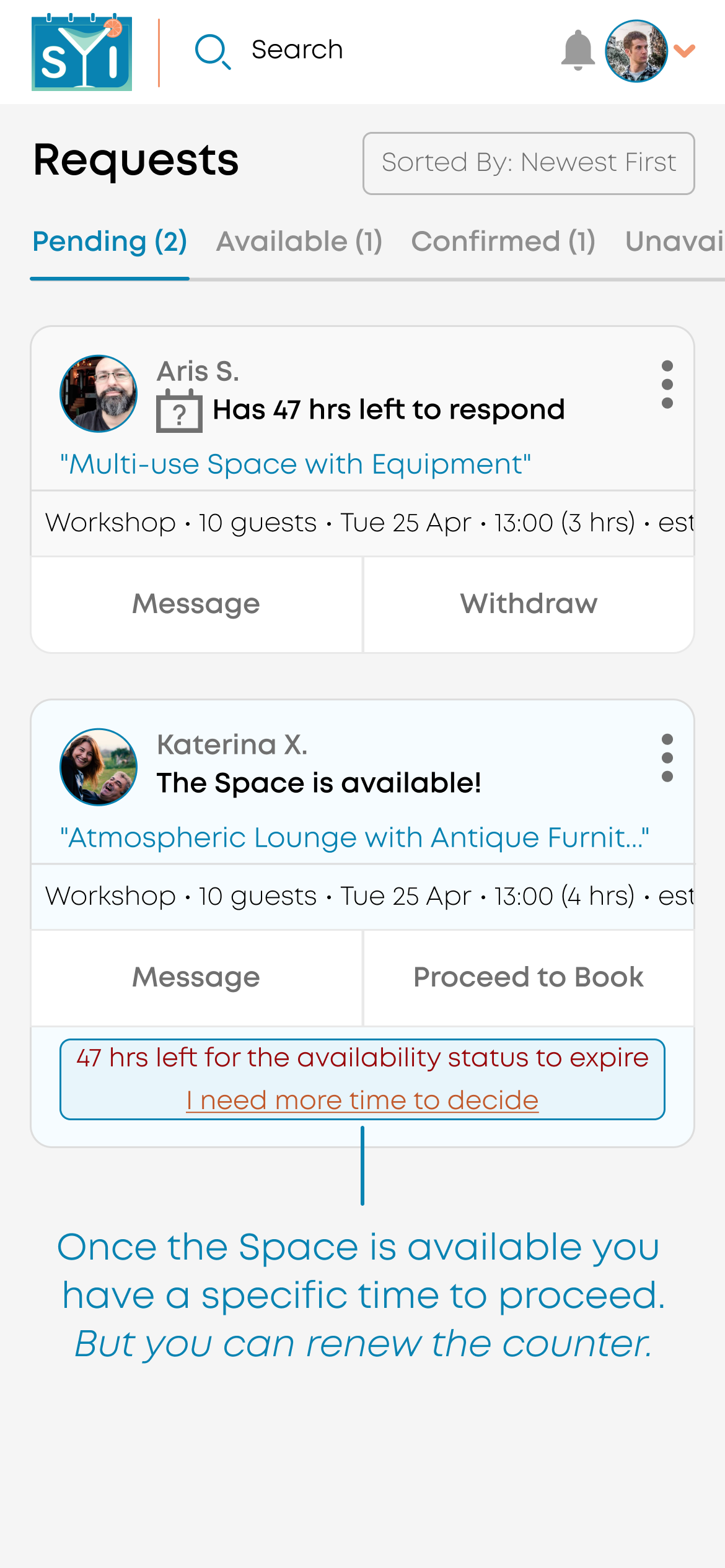Open three-dot menu on Aris S. request
The image size is (725, 1568).
(667, 385)
